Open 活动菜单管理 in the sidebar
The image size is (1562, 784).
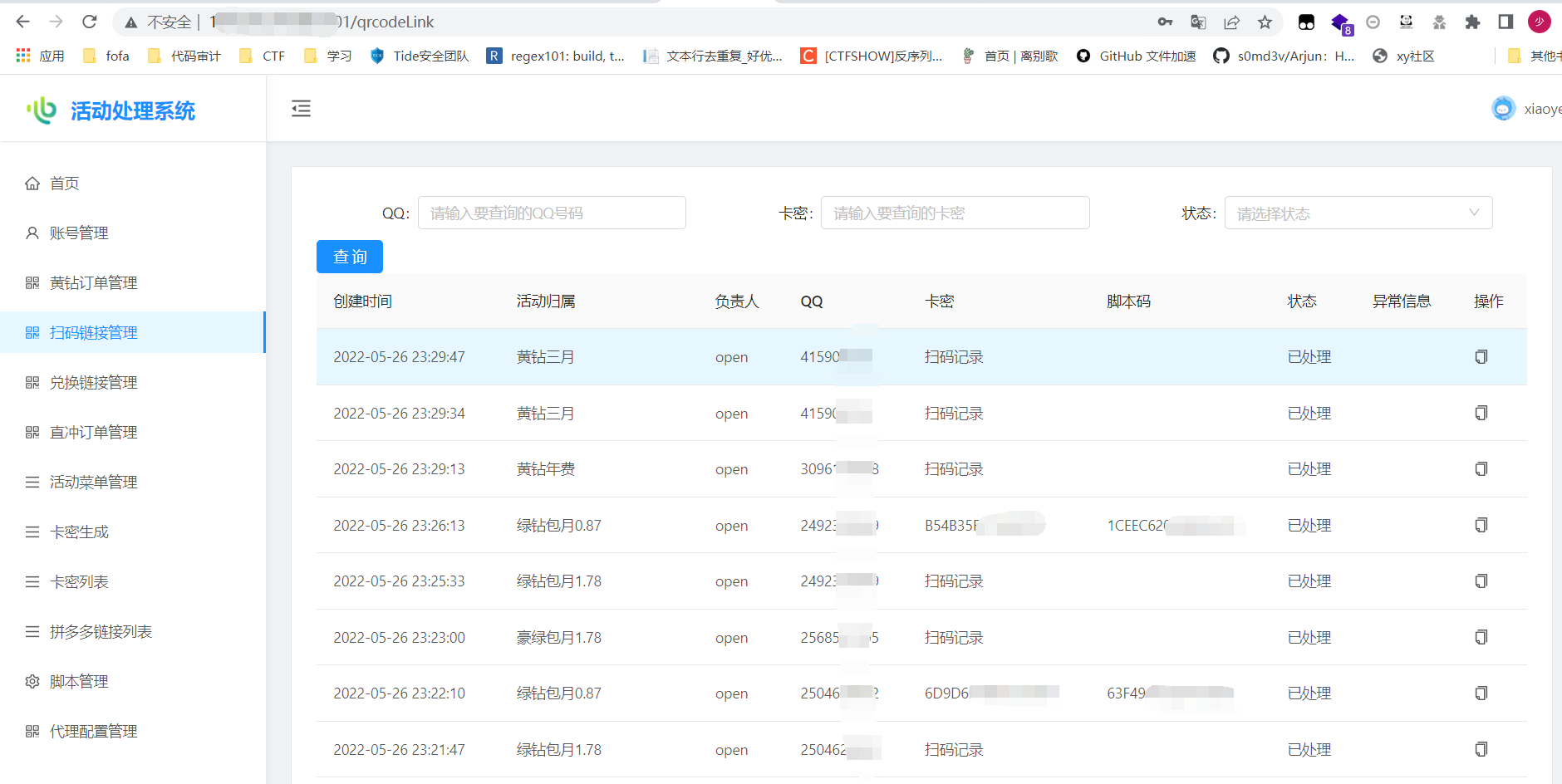(133, 482)
